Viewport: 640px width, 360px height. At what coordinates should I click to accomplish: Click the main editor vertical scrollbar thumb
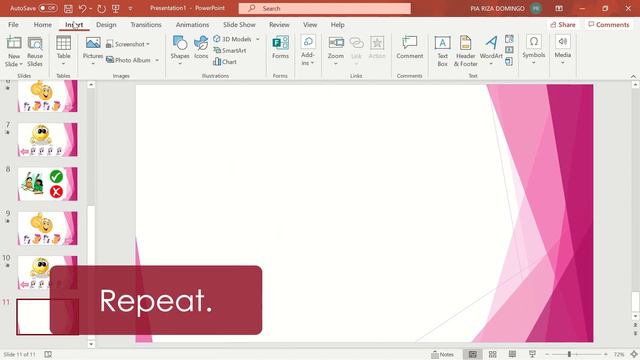635,302
